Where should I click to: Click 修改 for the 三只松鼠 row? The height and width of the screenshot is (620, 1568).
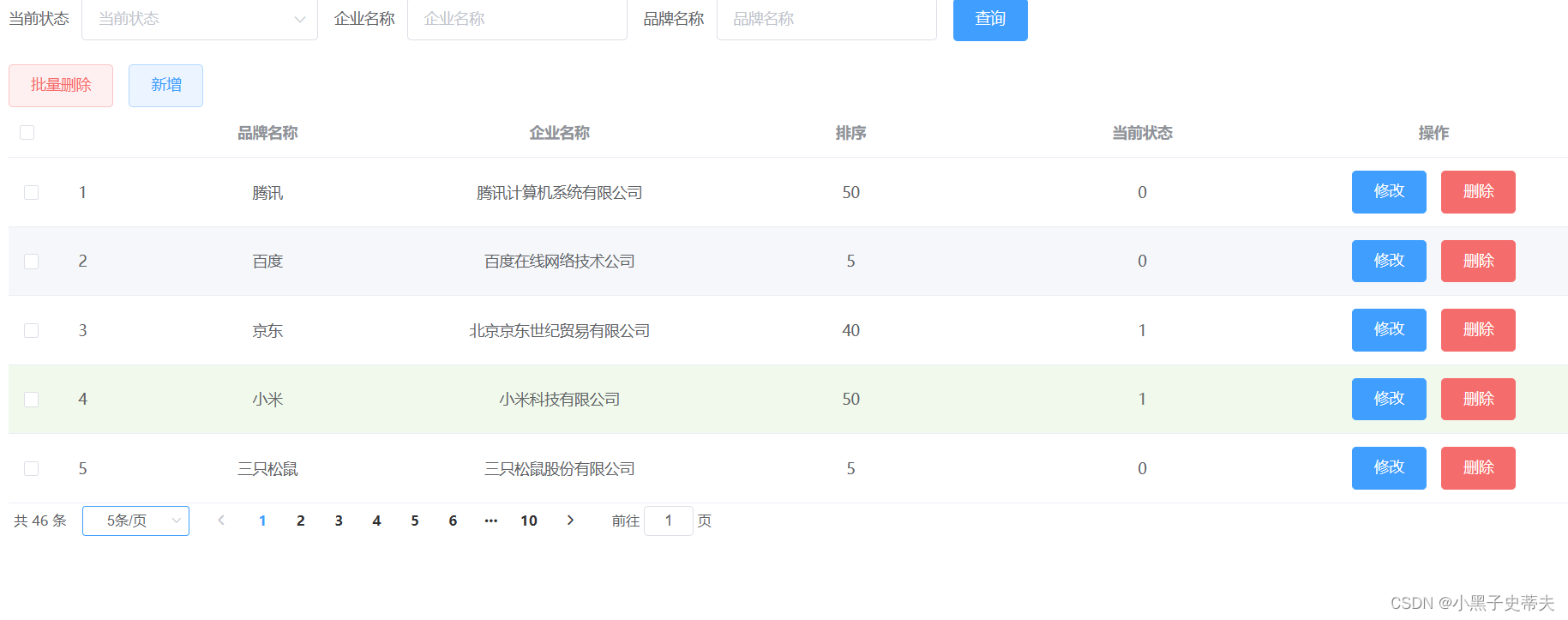pyautogui.click(x=1389, y=468)
